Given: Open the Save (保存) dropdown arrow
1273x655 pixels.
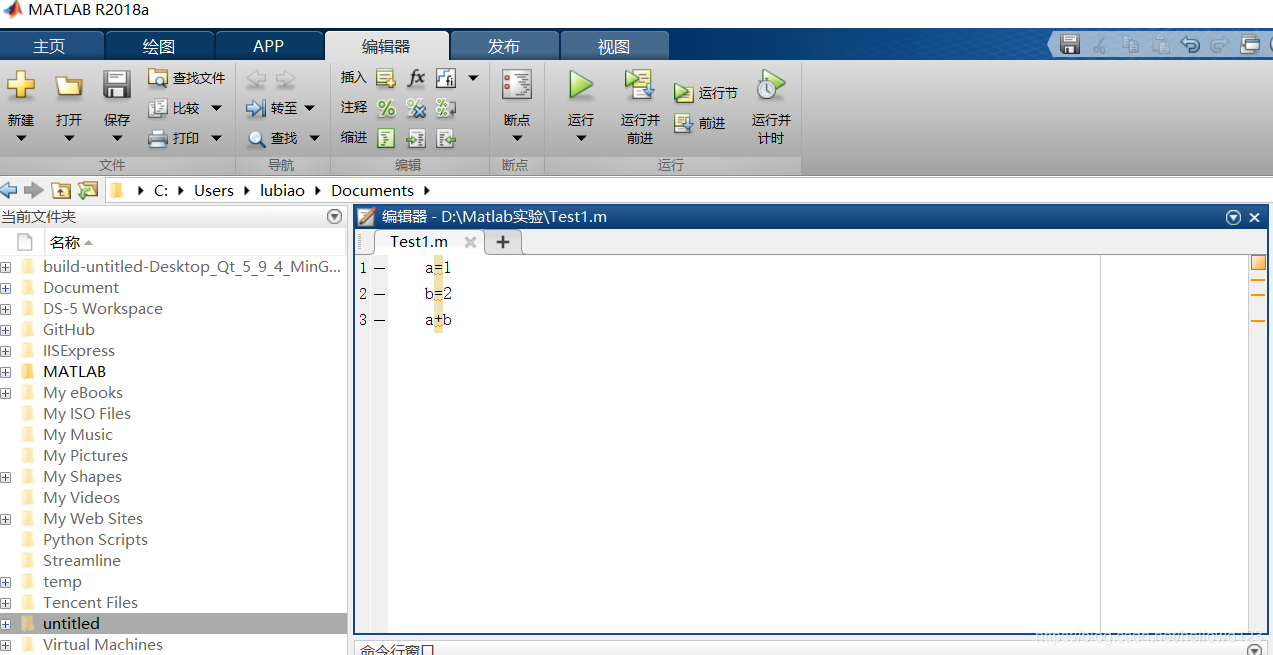Looking at the screenshot, I should pyautogui.click(x=117, y=139).
